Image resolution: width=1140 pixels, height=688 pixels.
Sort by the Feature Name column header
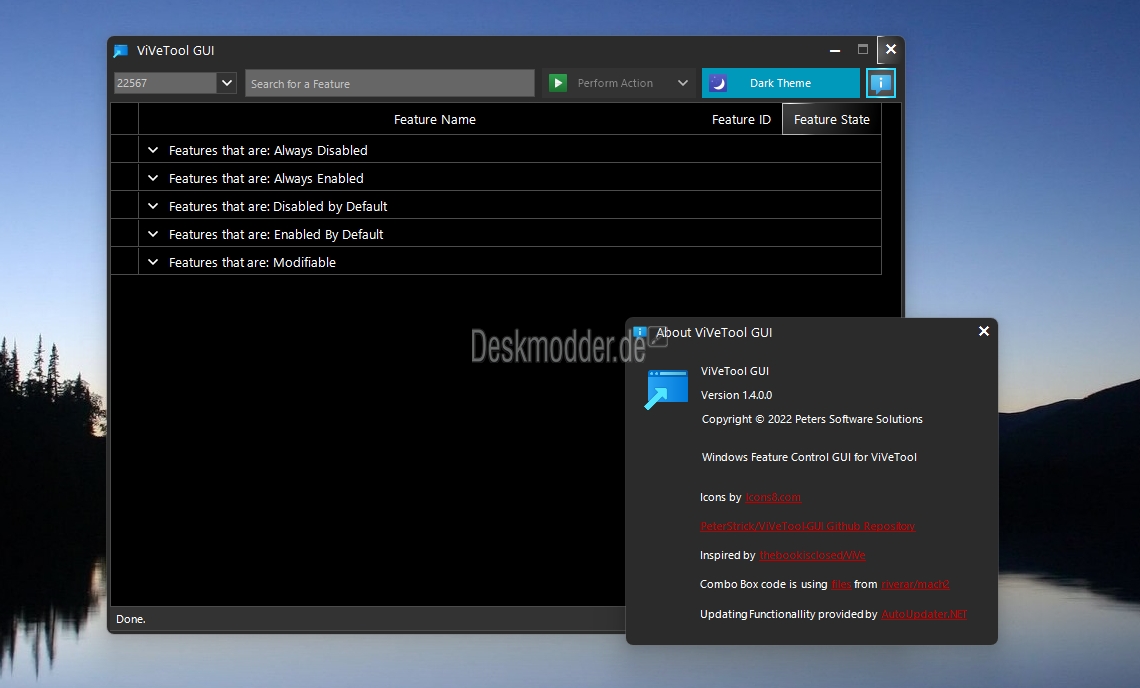[435, 119]
